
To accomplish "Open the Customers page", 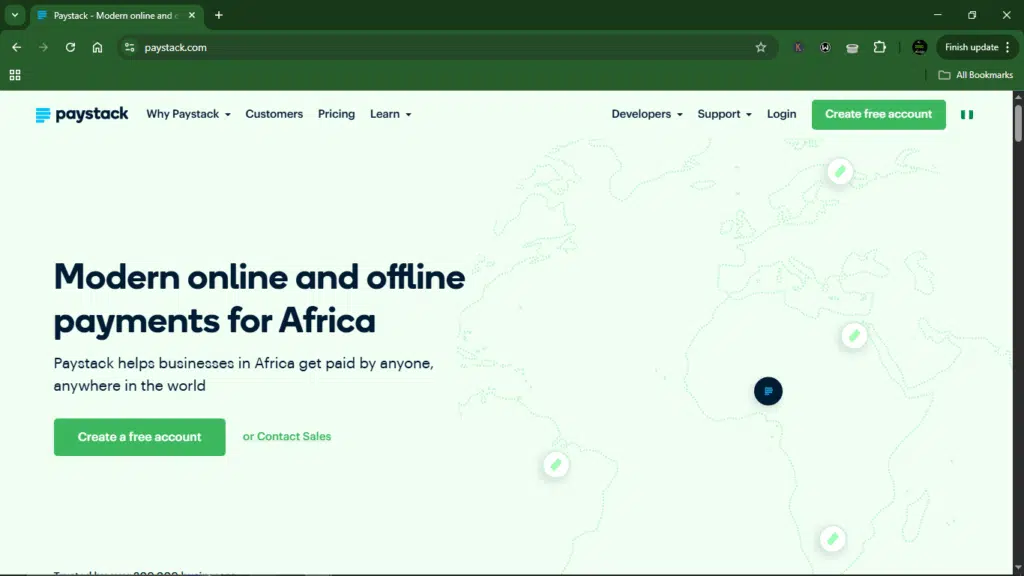I will click(274, 114).
